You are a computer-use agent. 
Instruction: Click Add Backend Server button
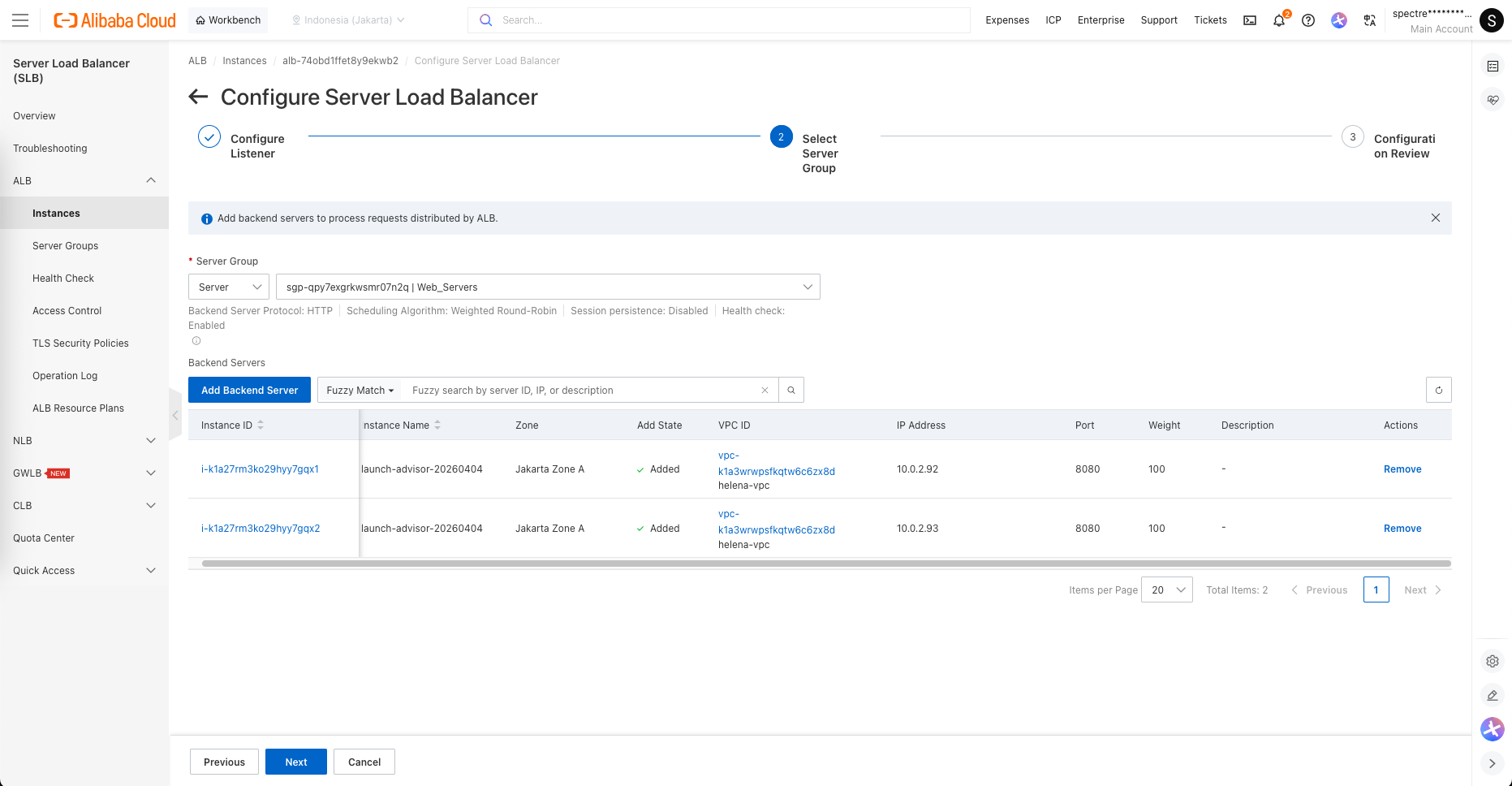pyautogui.click(x=249, y=391)
